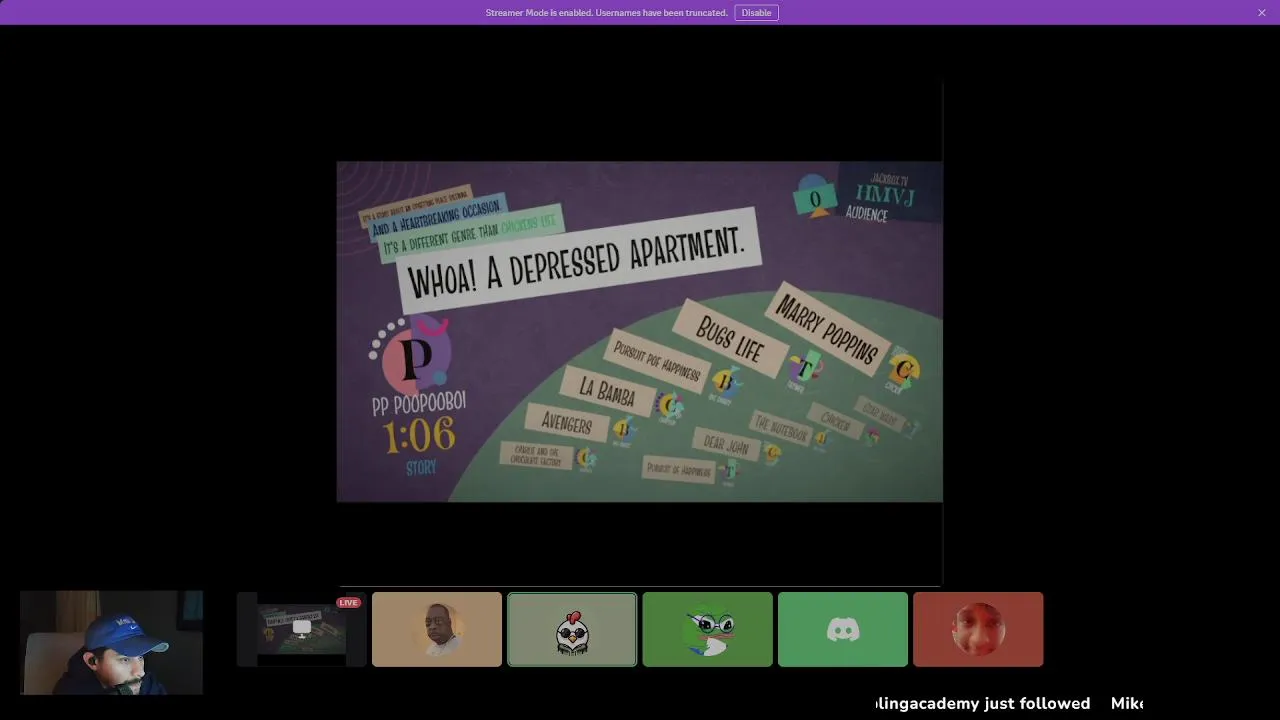The image size is (1280, 720).
Task: Click the "Bugs Life" answer card
Action: pos(730,339)
